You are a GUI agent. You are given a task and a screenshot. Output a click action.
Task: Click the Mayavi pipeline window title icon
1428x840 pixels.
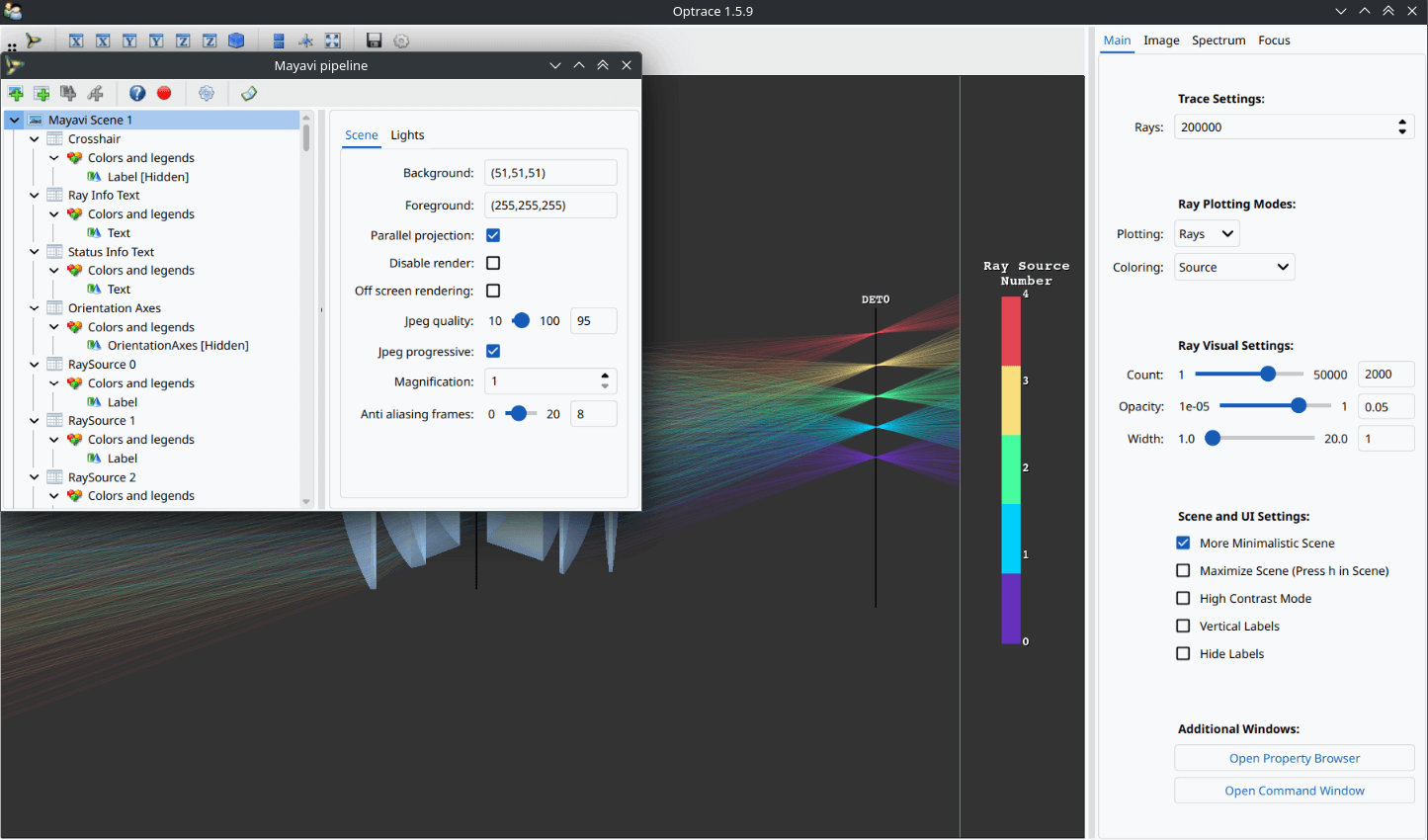pyautogui.click(x=15, y=65)
